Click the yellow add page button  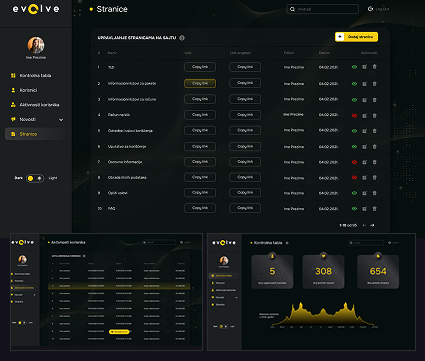tap(356, 37)
